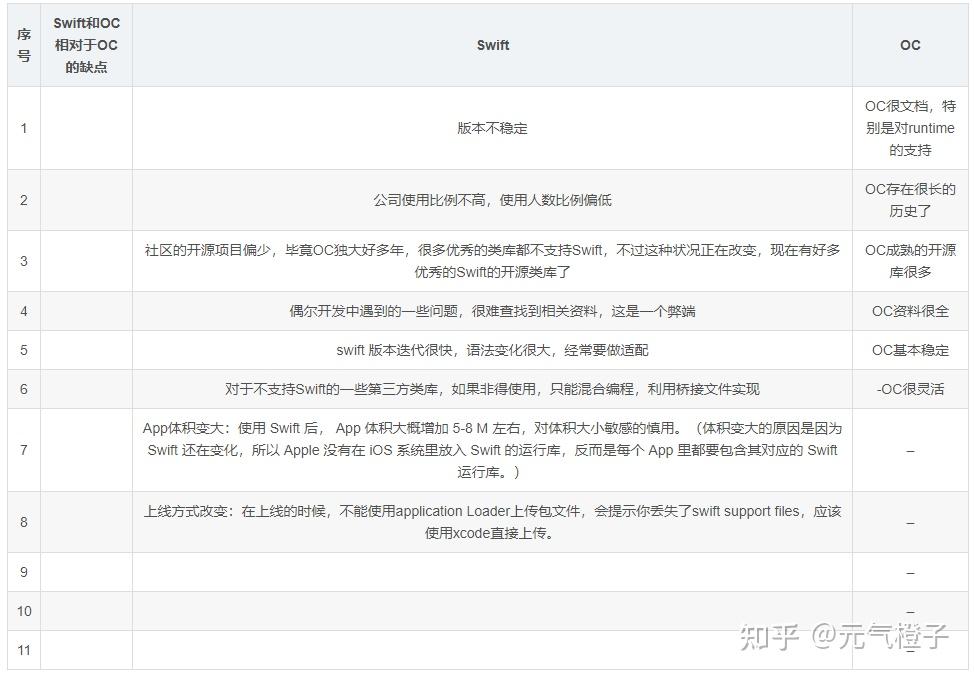Select the row 3 cell about 社区的开源项目偏少
This screenshot has height=676, width=974.
(493, 262)
